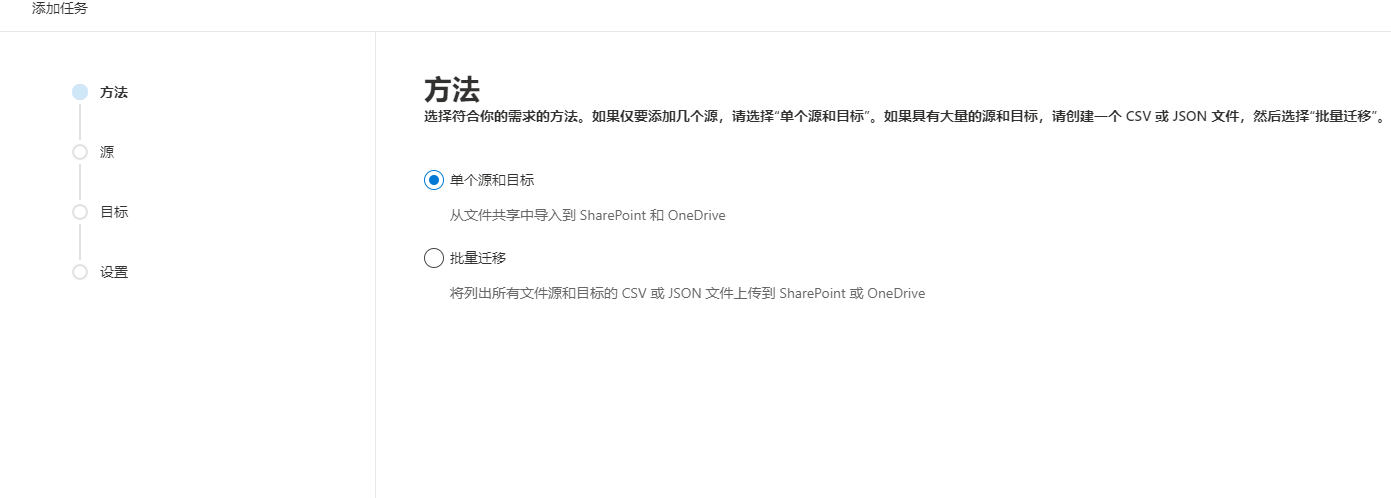Click connector line between 目标 and 设置
Screen dimensions: 1391x498
pos(80,242)
